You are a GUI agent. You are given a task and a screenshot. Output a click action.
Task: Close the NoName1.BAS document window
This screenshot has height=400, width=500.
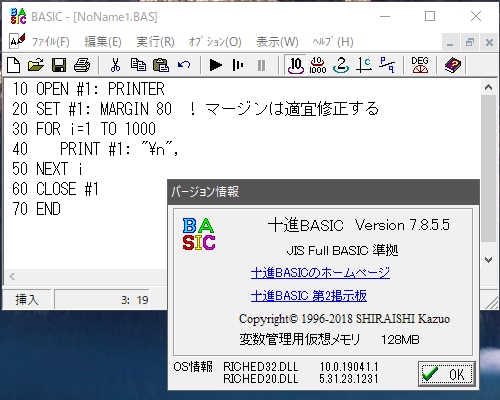pos(489,42)
